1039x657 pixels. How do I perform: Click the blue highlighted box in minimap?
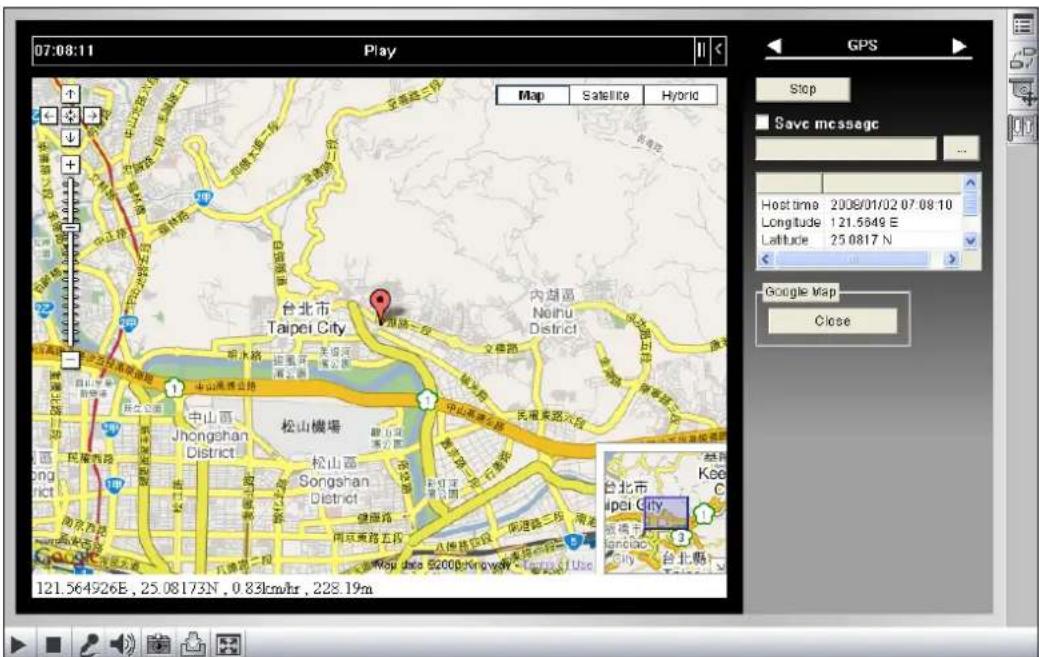click(x=666, y=513)
